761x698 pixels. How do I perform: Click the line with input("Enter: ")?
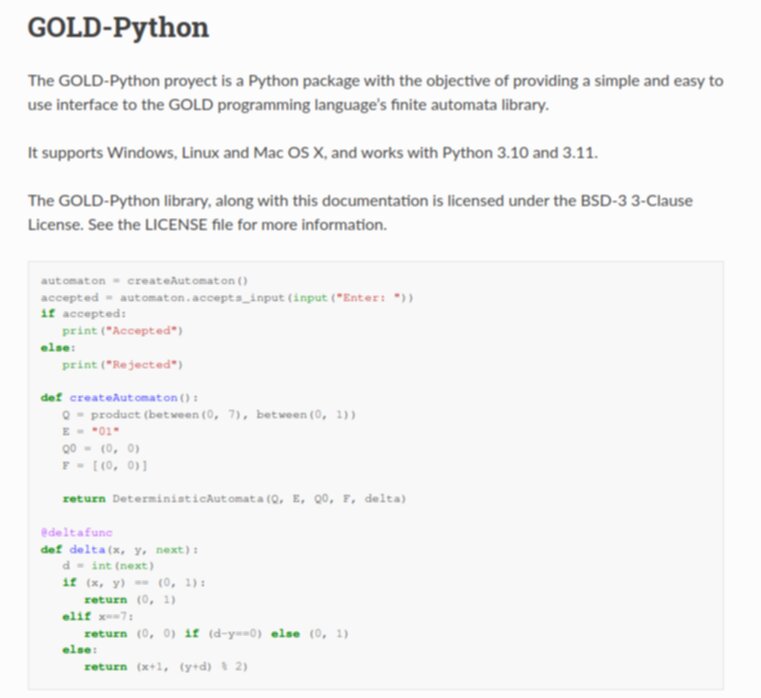(227, 297)
